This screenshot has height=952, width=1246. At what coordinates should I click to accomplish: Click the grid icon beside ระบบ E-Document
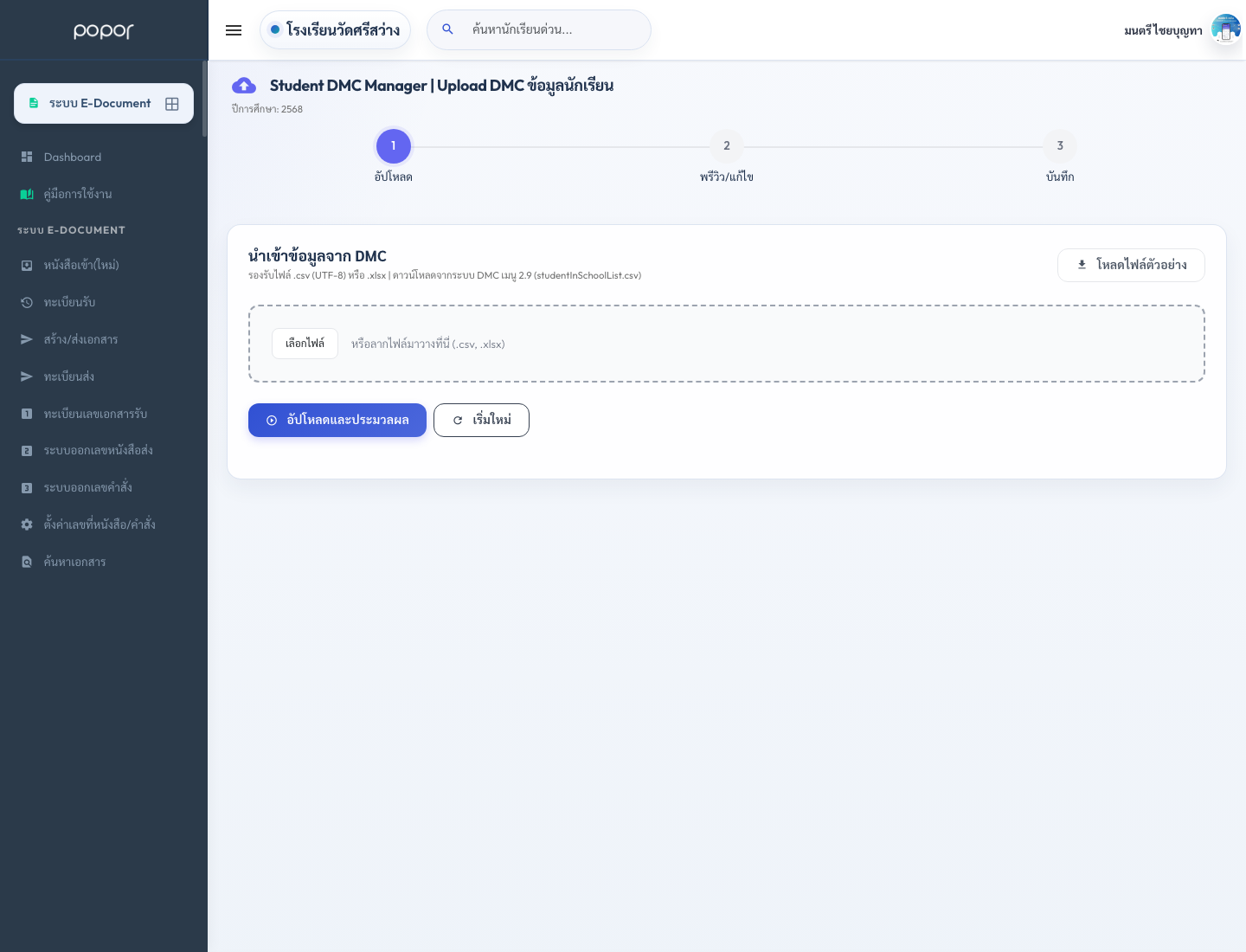coord(172,104)
